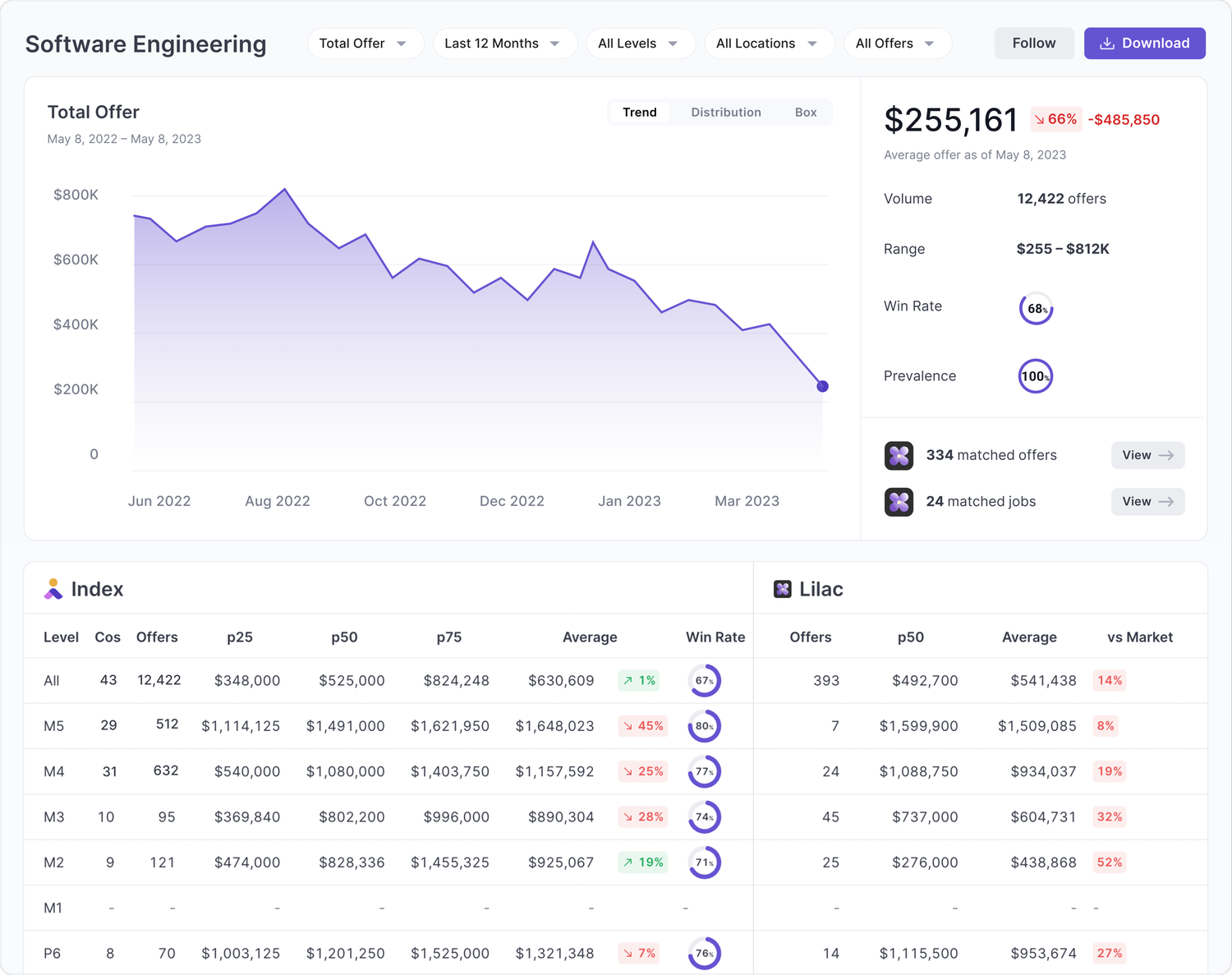1232x975 pixels.
Task: Expand the All Offers filter
Action: pos(897,43)
